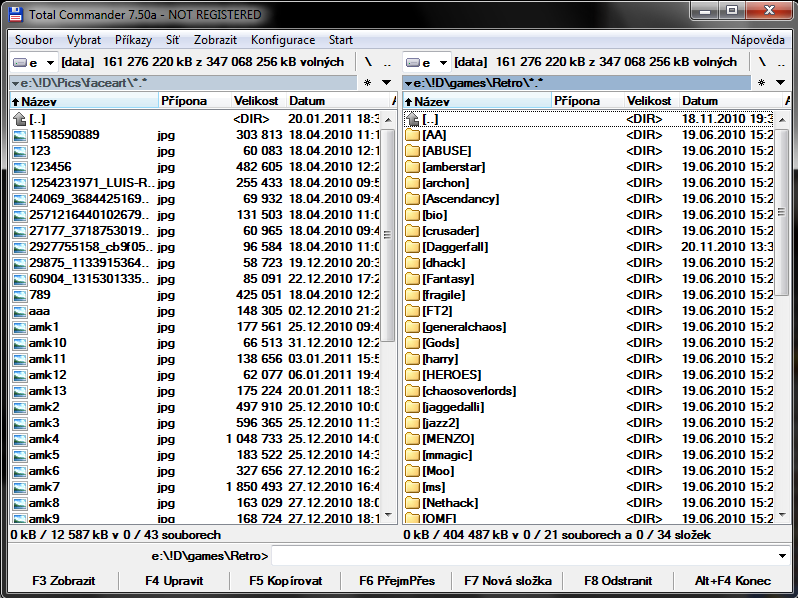Click the F6 PřejmPřes button

(x=397, y=581)
